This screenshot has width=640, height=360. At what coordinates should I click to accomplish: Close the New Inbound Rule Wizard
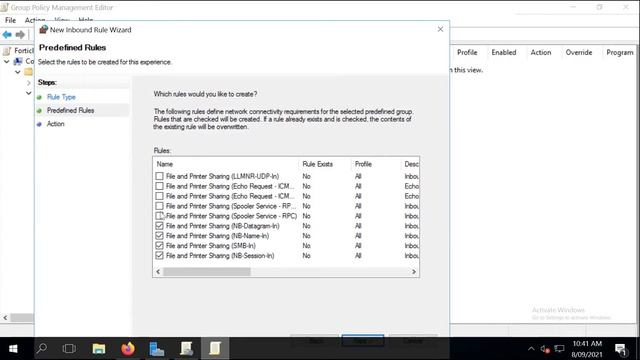click(440, 29)
